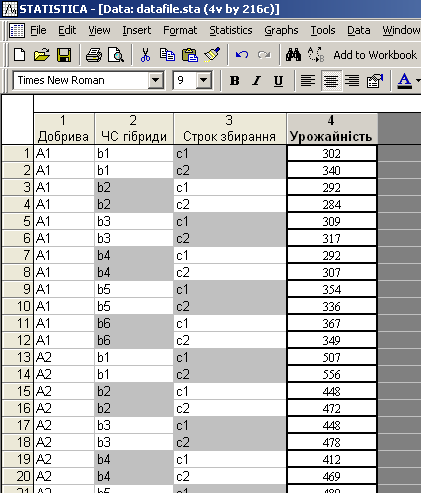Select column header 1 Добрива
Viewport: 421px width, 493px height.
(x=63, y=129)
